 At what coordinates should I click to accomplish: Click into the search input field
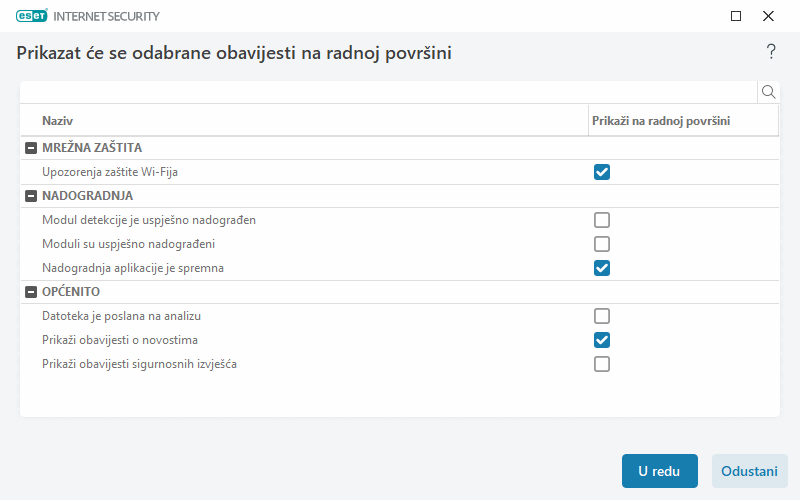pyautogui.click(x=388, y=92)
